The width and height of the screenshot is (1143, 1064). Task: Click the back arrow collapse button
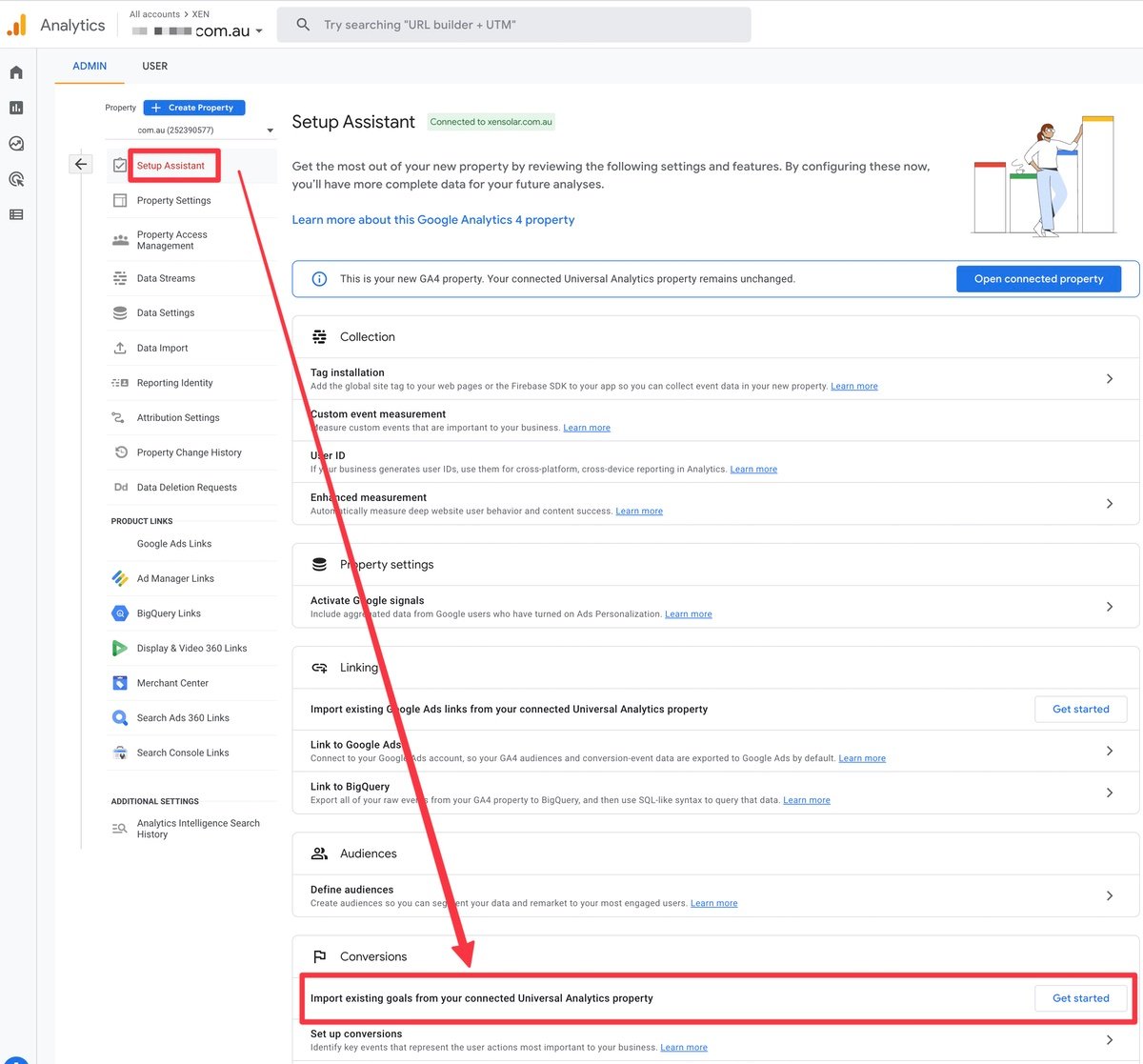click(81, 164)
